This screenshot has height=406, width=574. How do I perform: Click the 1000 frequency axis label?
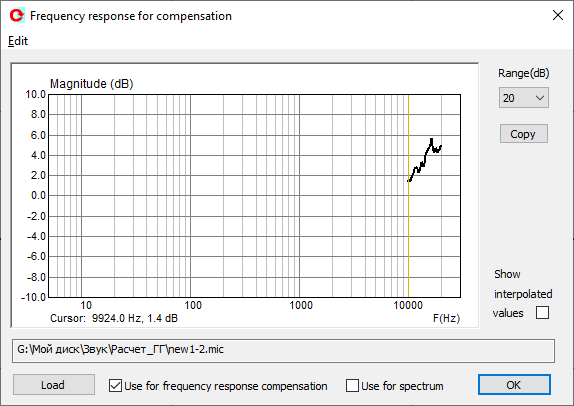(301, 305)
